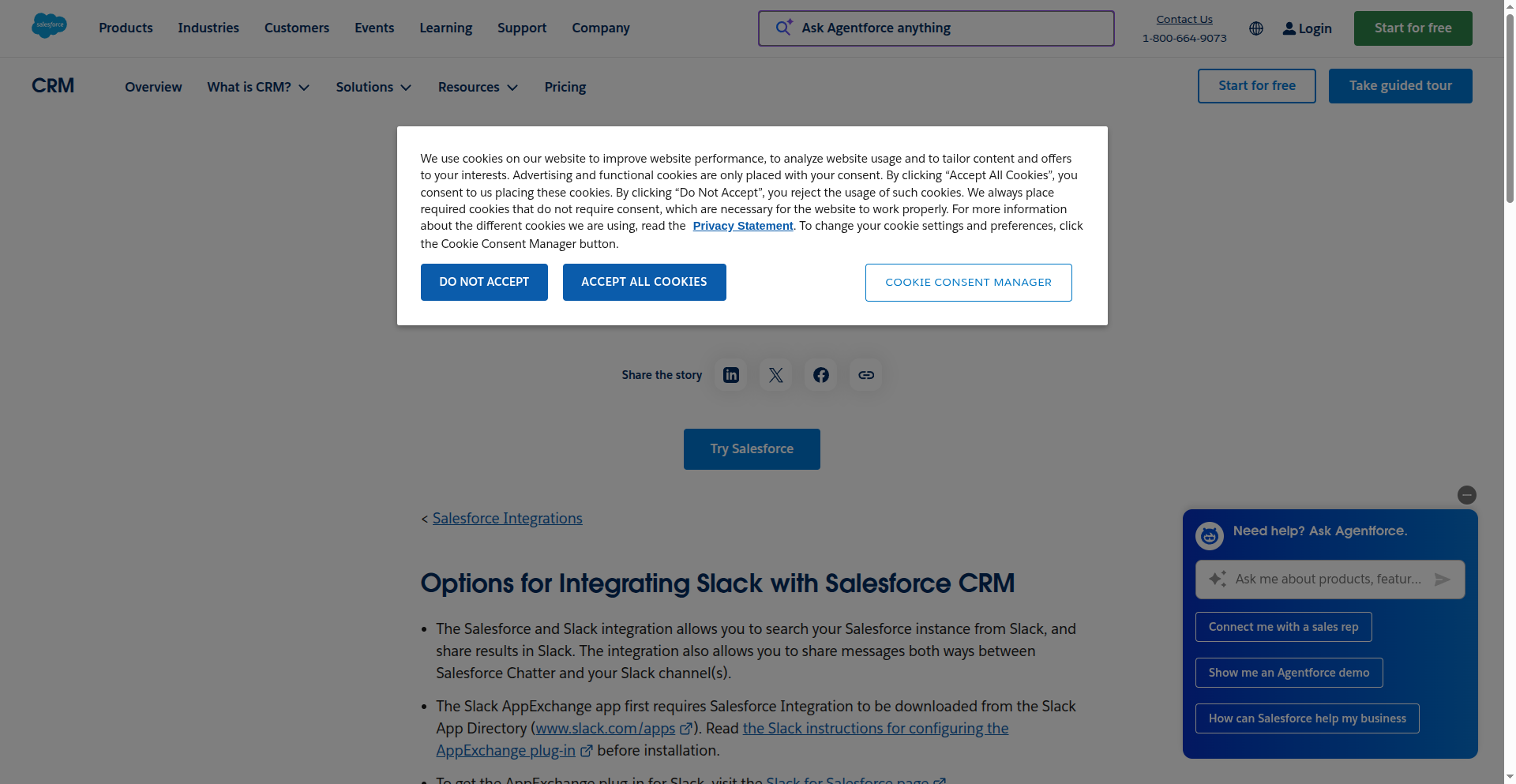Screen dimensions: 1516x784
Task: Send the Agentforce chat message arrow
Action: [x=1442, y=579]
